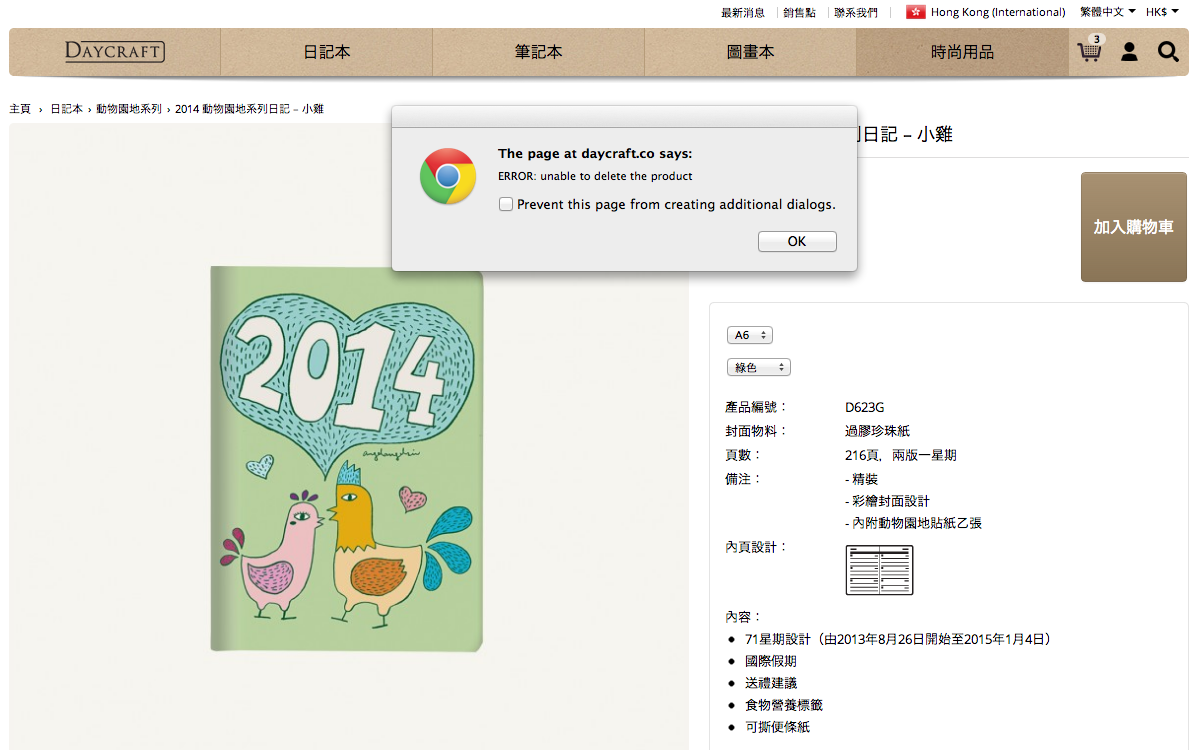Image resolution: width=1203 pixels, height=750 pixels.
Task: Go to 日記本 breadcrumb
Action: point(67,108)
